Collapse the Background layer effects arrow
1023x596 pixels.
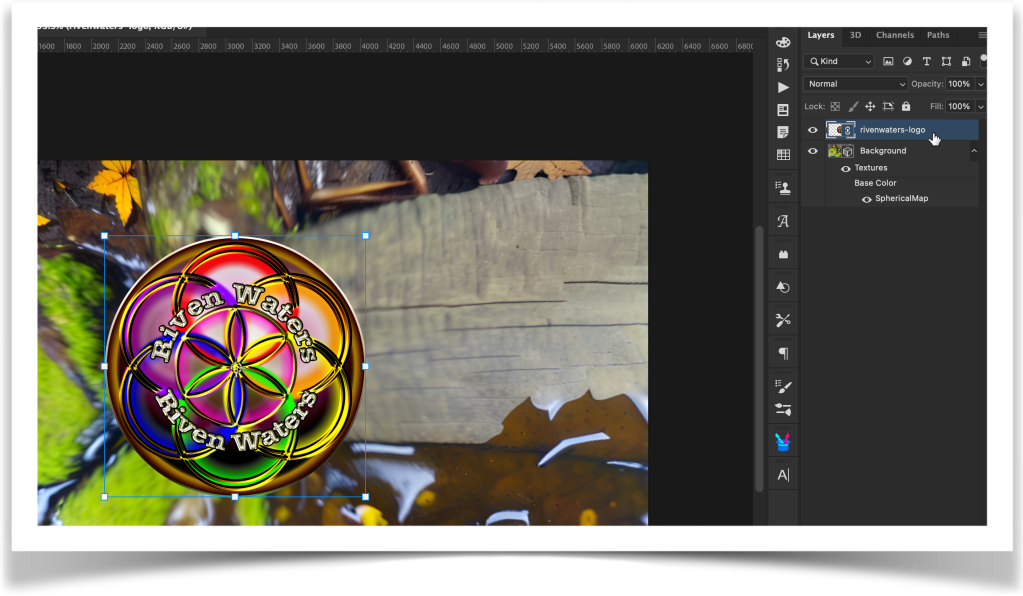click(x=974, y=151)
